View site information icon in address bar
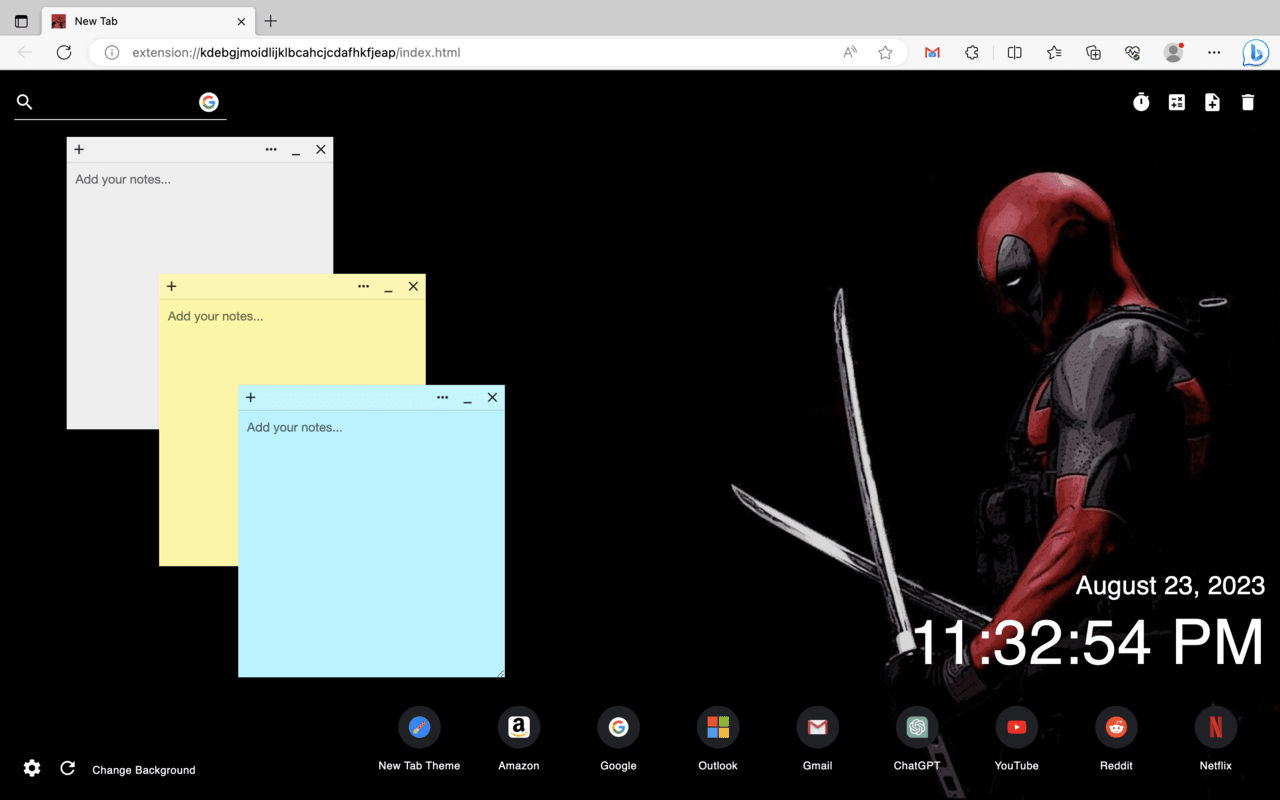Screen dimensions: 1280x800 (112, 52)
